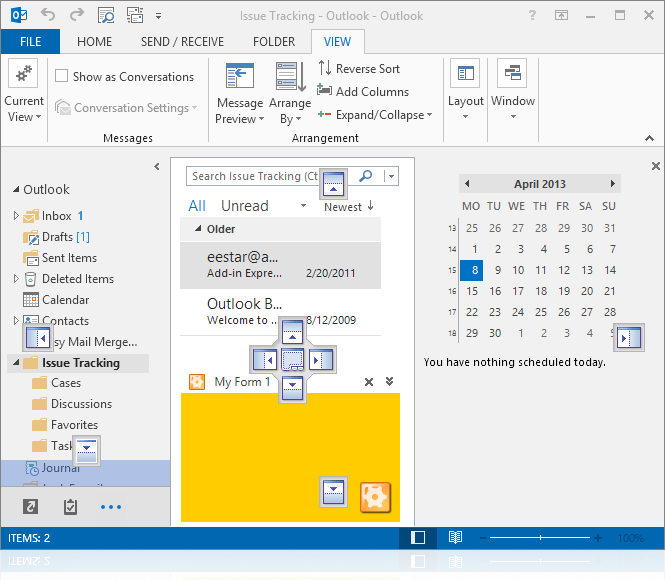Viewport: 665px width, 580px height.
Task: Click the magnifier search icon
Action: point(366,176)
